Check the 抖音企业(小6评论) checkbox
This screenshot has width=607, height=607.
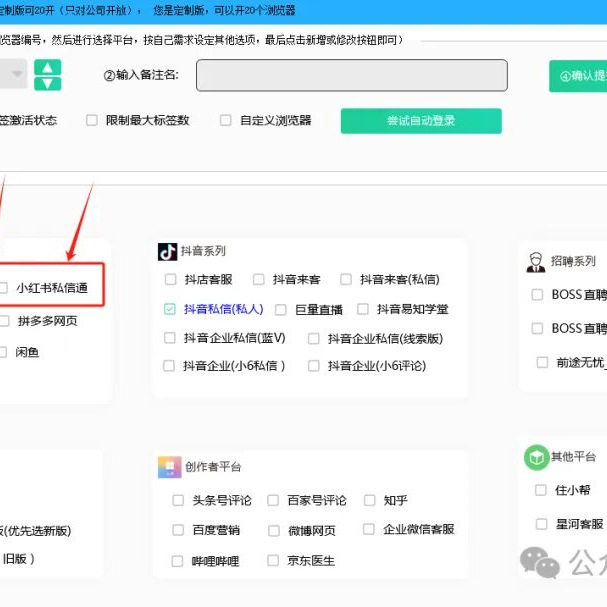(x=314, y=366)
